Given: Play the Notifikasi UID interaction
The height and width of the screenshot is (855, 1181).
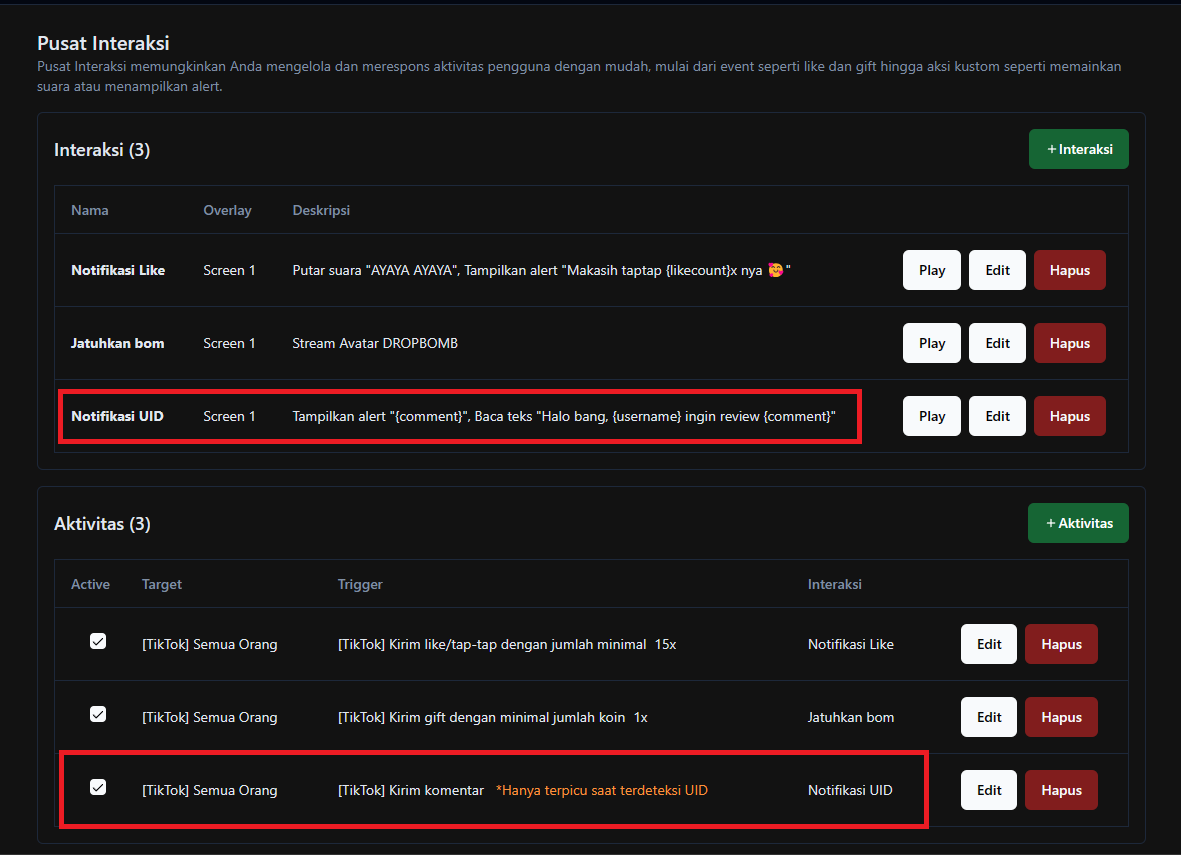Looking at the screenshot, I should pos(931,416).
